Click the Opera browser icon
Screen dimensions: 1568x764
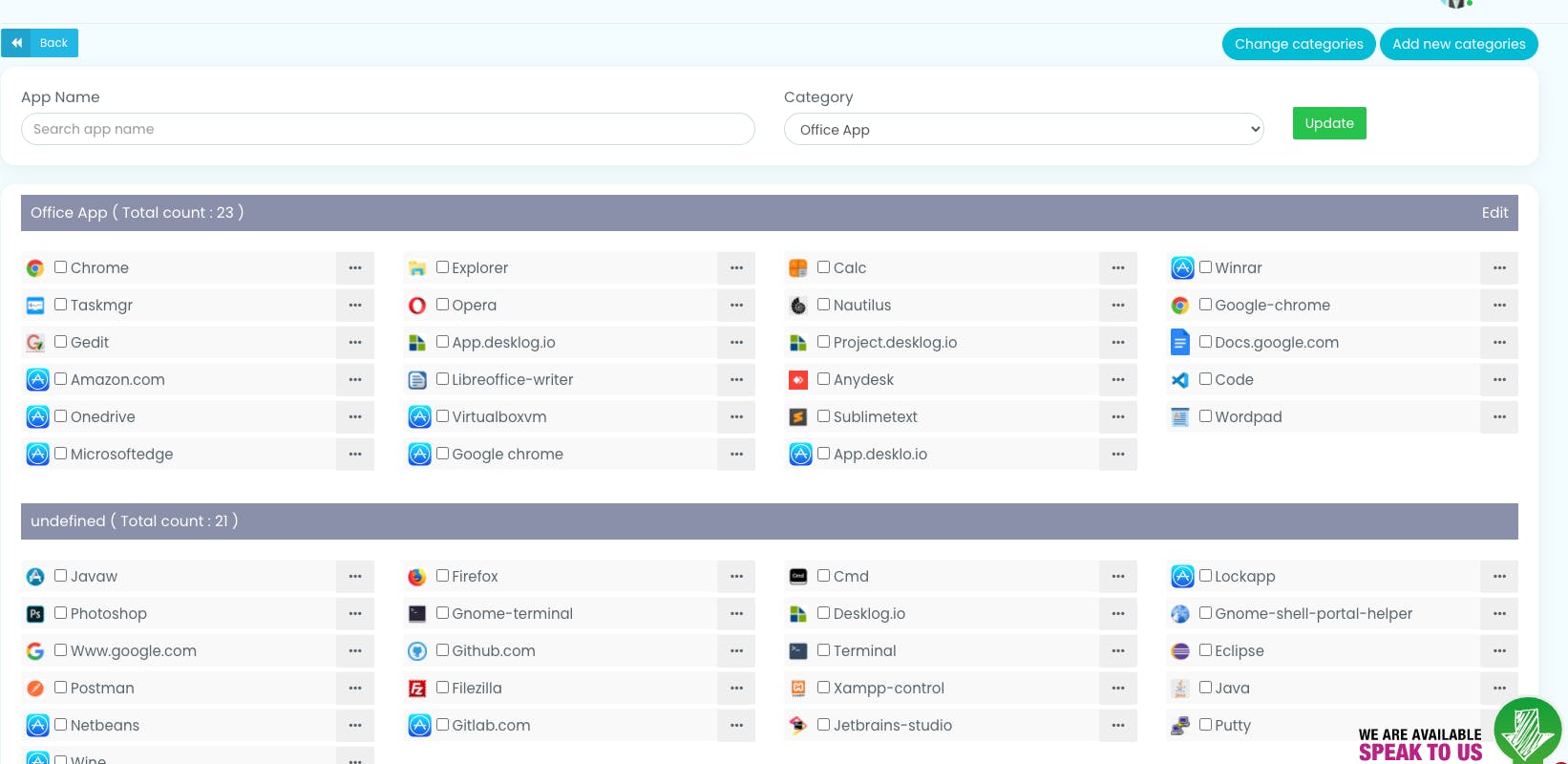click(x=417, y=306)
